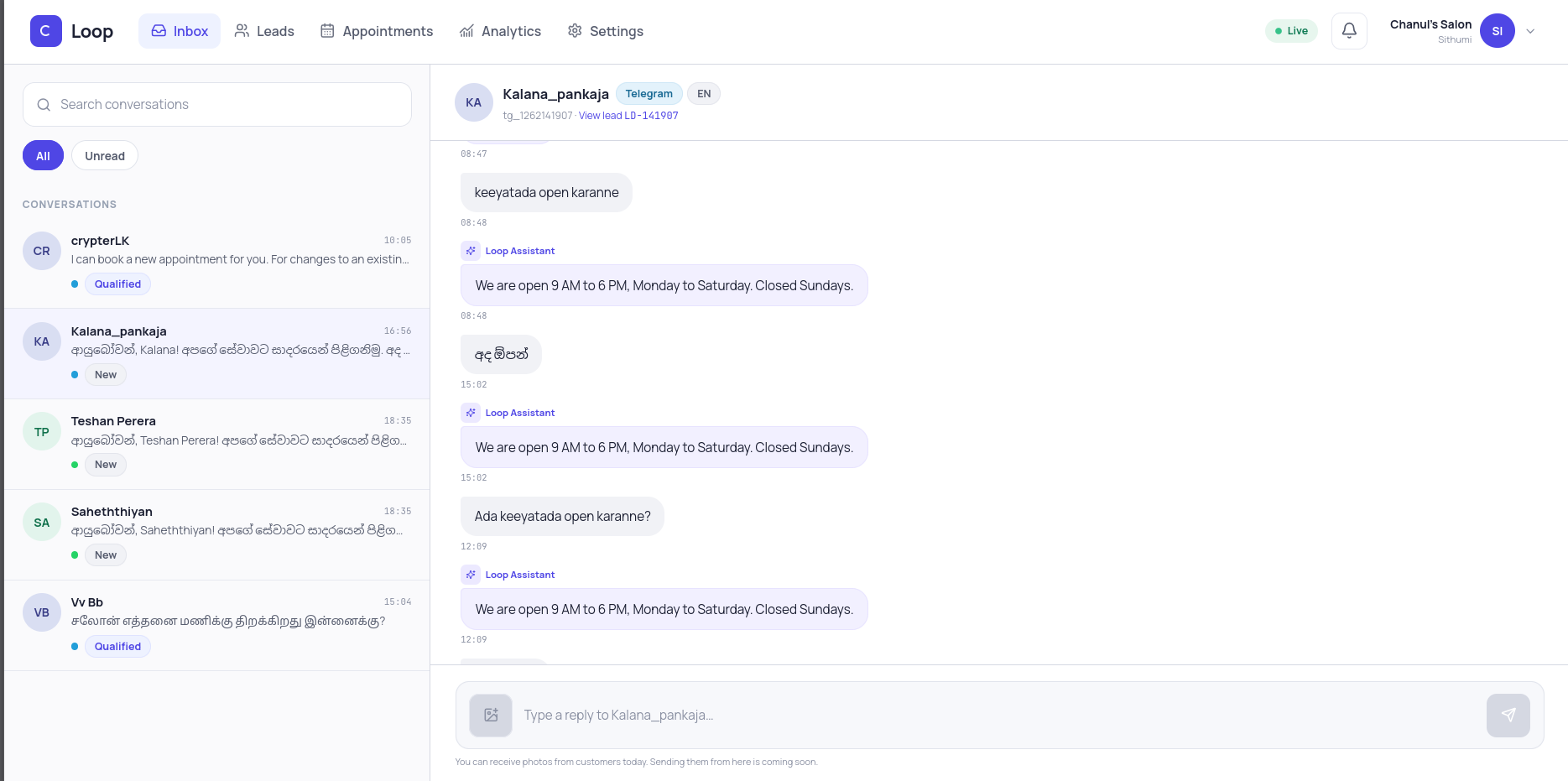Click the 'Ada keeyatada open karanne?' message

pos(562,517)
